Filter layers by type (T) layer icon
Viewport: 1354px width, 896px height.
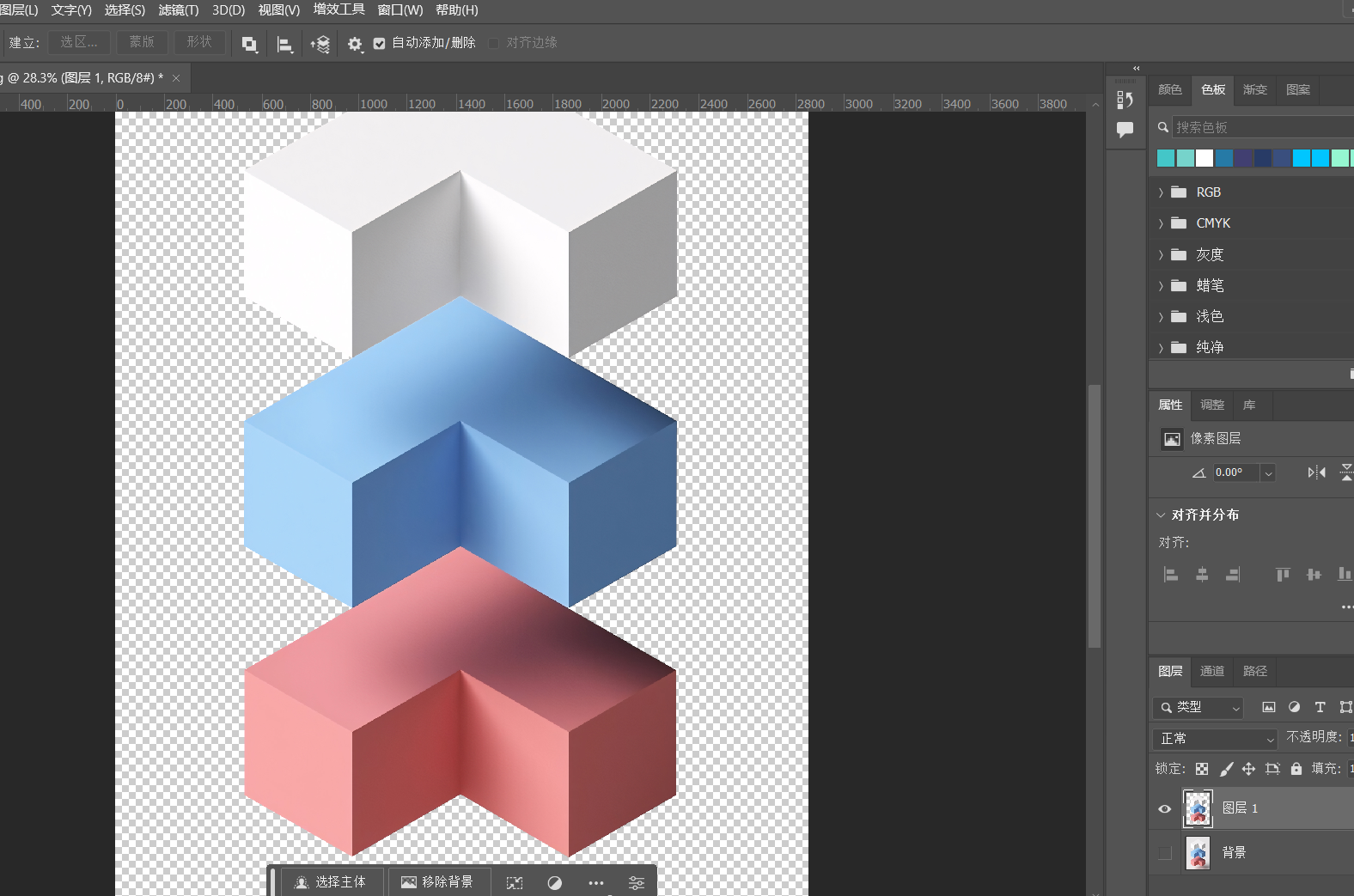pyautogui.click(x=1320, y=707)
